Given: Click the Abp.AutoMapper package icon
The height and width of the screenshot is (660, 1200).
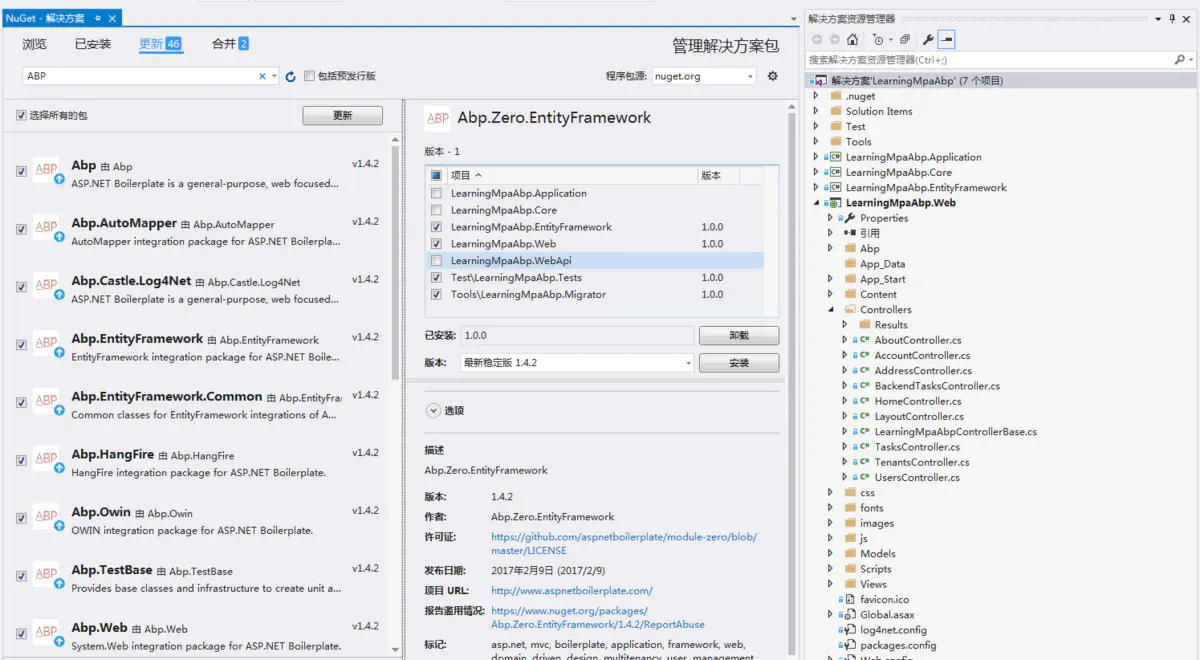Looking at the screenshot, I should [47, 229].
